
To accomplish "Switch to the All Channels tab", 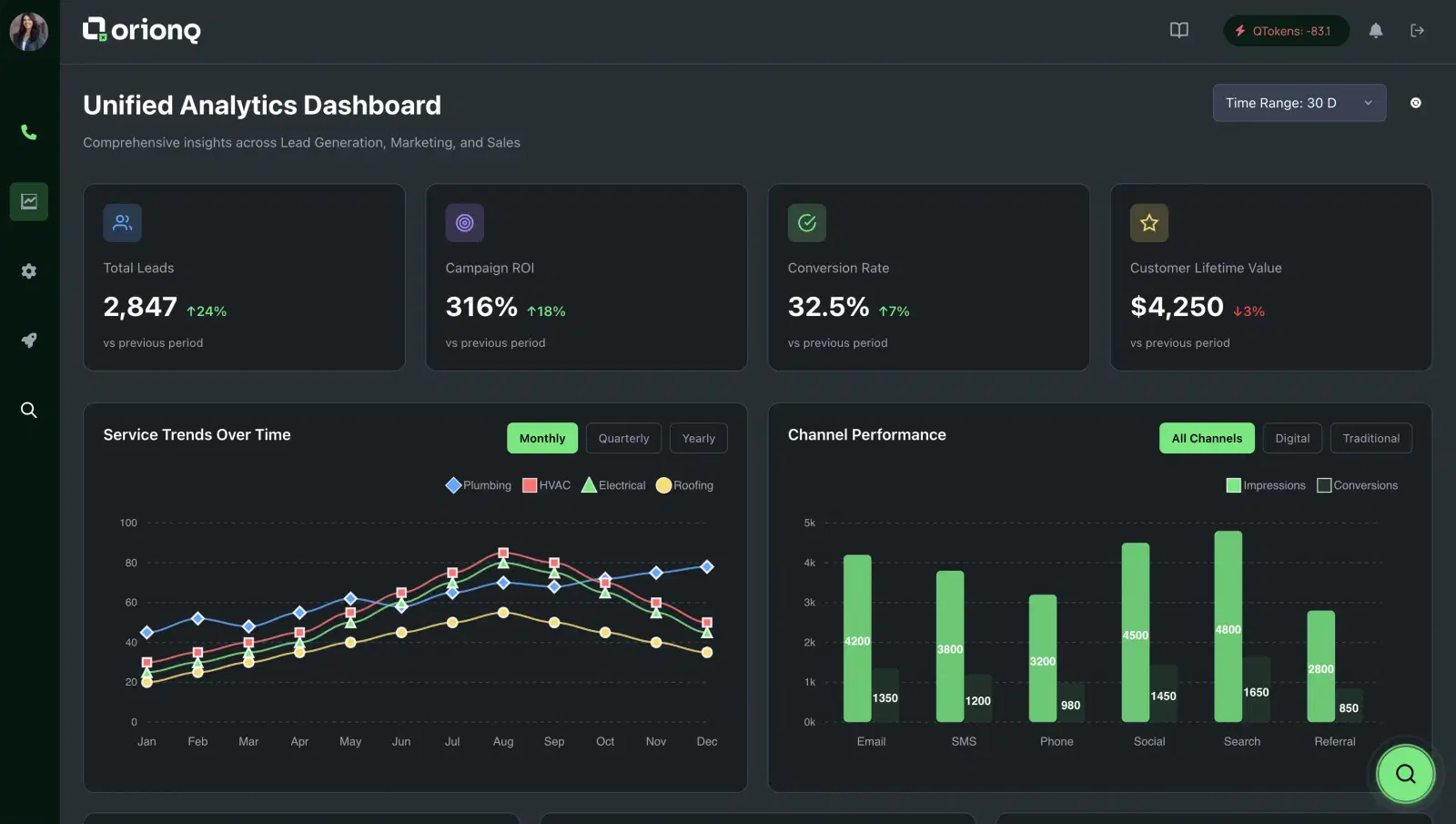I will (1207, 438).
